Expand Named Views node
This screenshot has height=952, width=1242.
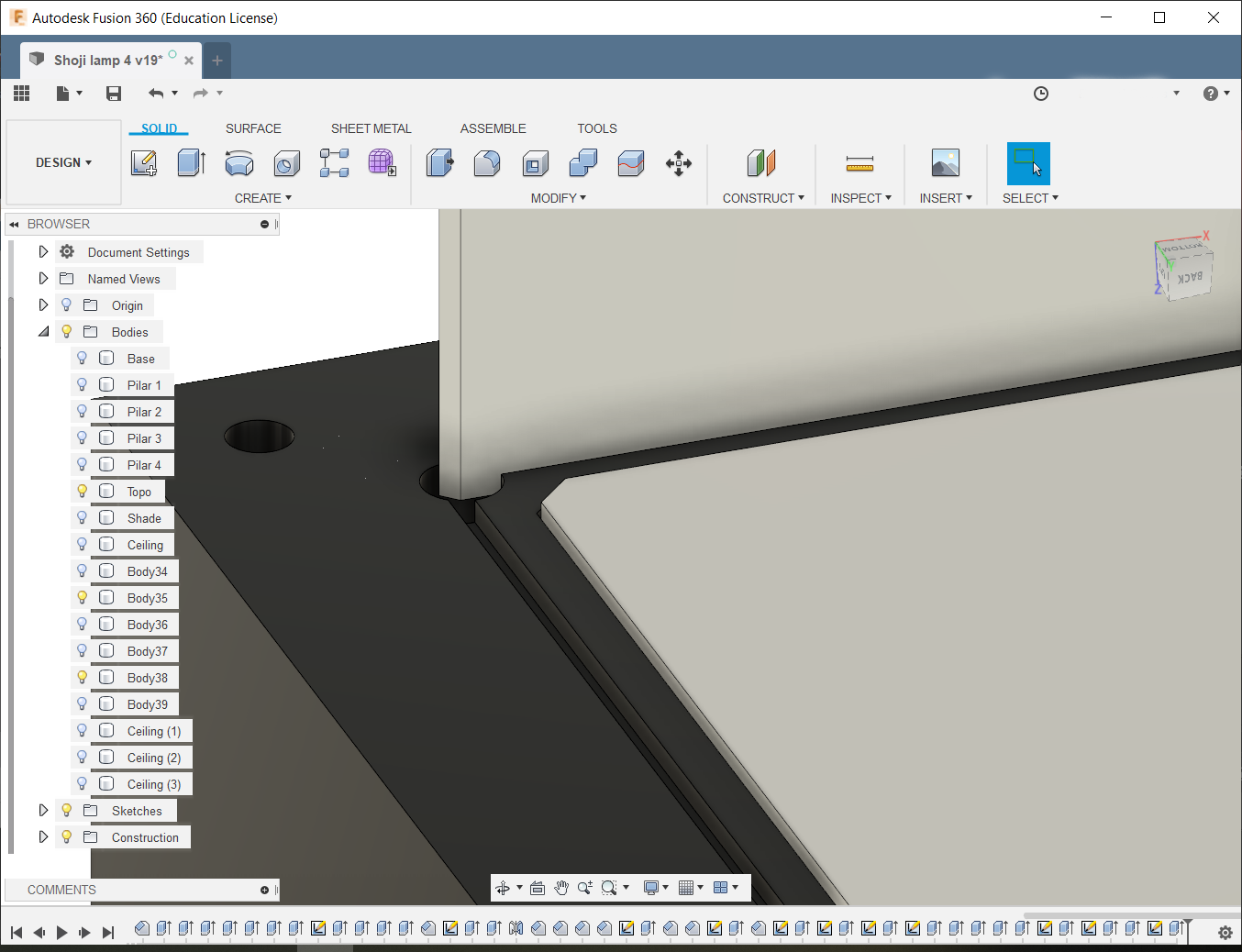click(43, 278)
